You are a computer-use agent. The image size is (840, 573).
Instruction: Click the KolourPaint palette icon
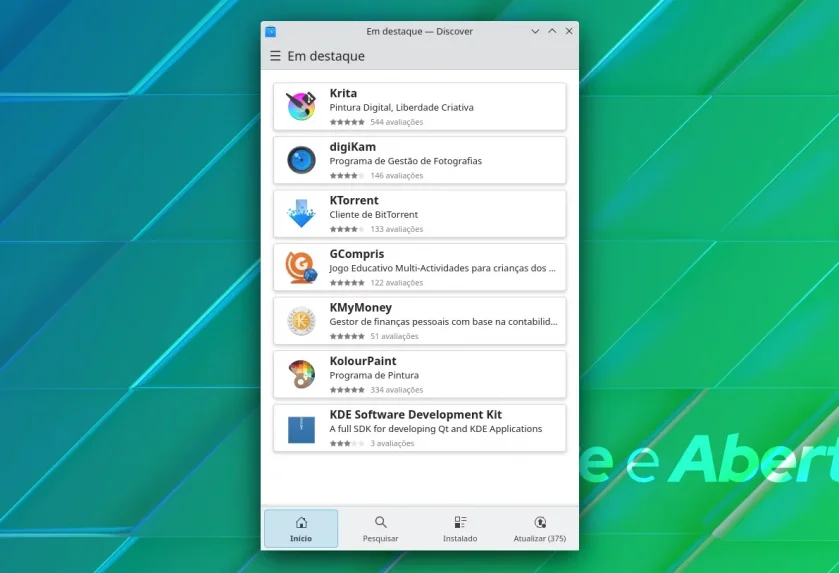pyautogui.click(x=301, y=374)
